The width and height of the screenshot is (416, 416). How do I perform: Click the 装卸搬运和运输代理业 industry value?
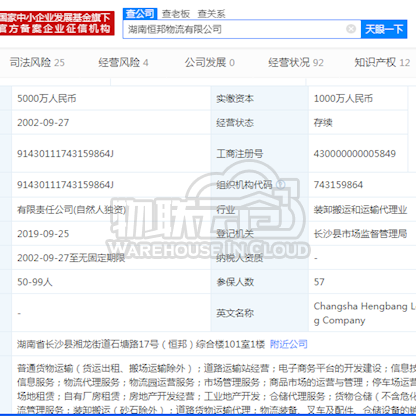tap(360, 210)
